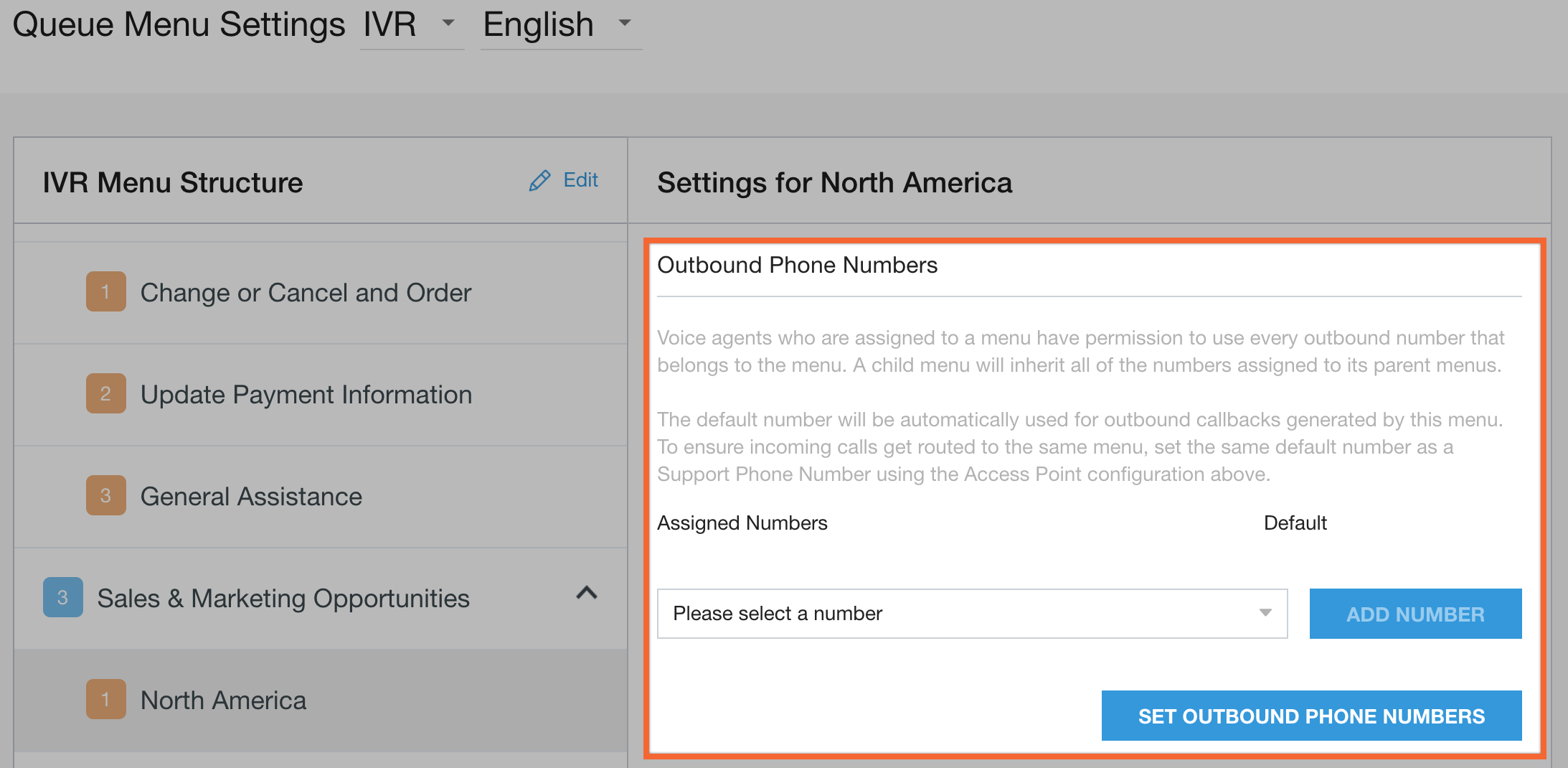Click ADD NUMBER
Screen dimensions: 1568x768
(x=1414, y=614)
